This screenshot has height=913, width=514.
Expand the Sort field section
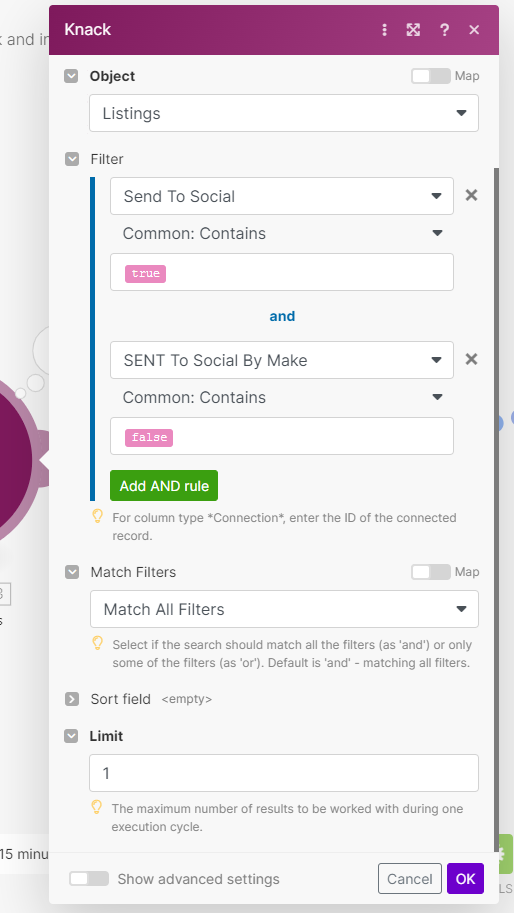pos(72,699)
